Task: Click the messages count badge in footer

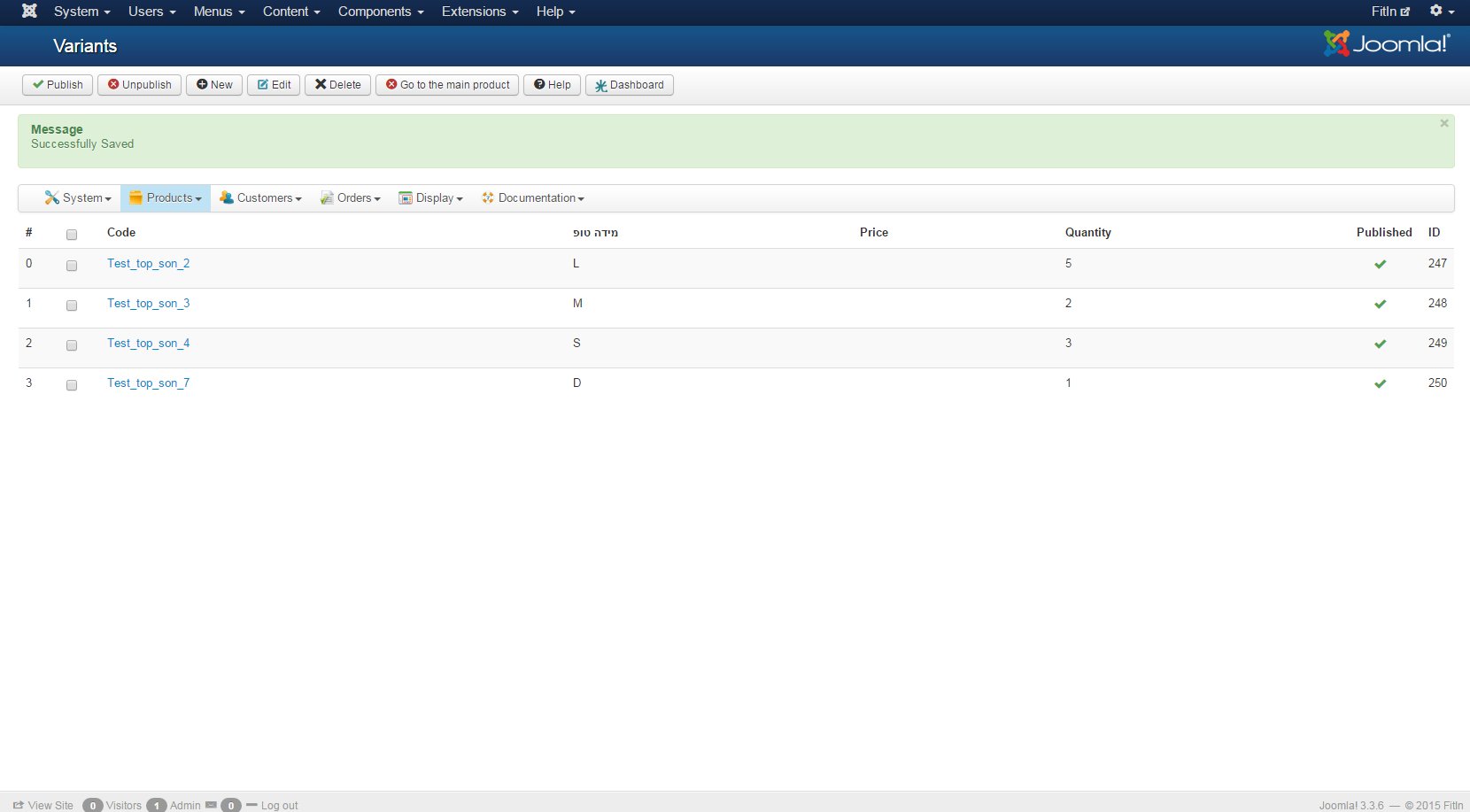Action: pos(231,805)
